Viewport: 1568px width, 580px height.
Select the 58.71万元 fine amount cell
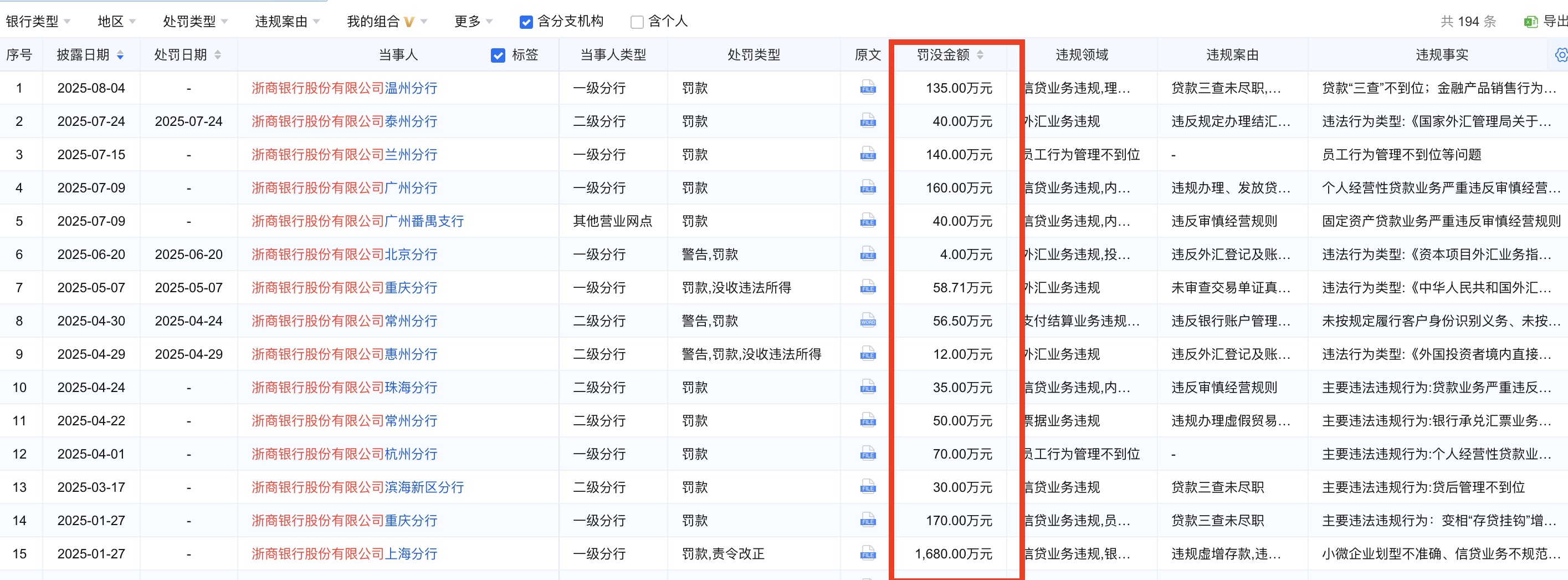pyautogui.click(x=962, y=288)
